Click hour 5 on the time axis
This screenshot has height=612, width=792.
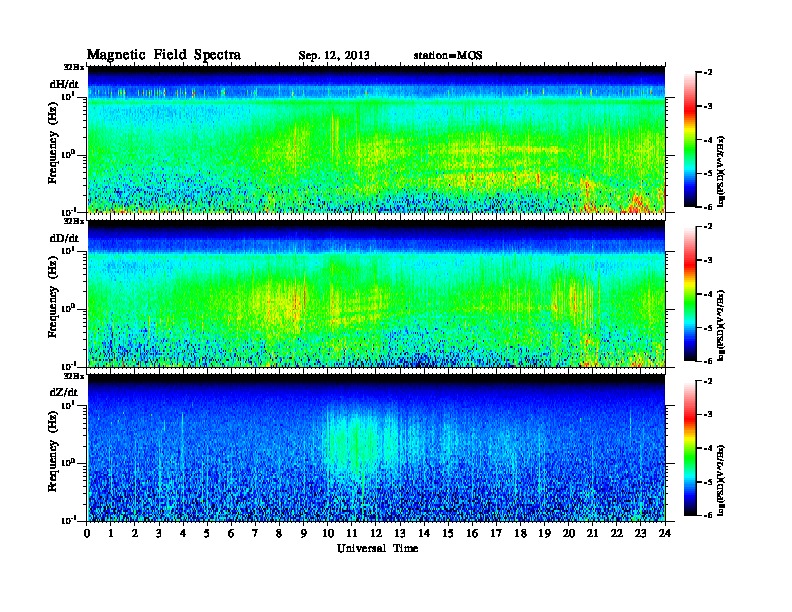click(x=207, y=533)
